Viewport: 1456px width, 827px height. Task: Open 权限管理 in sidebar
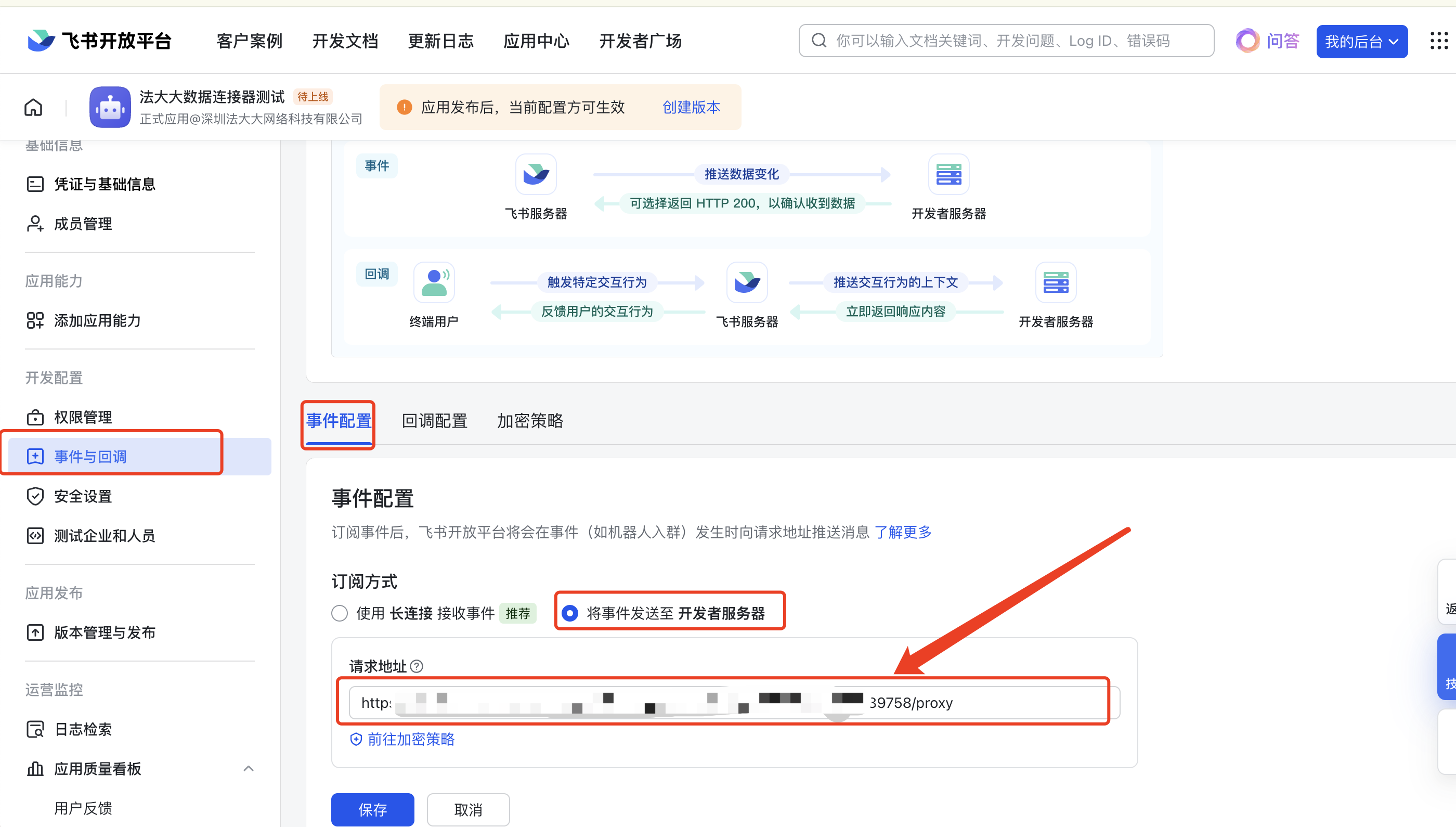83,418
